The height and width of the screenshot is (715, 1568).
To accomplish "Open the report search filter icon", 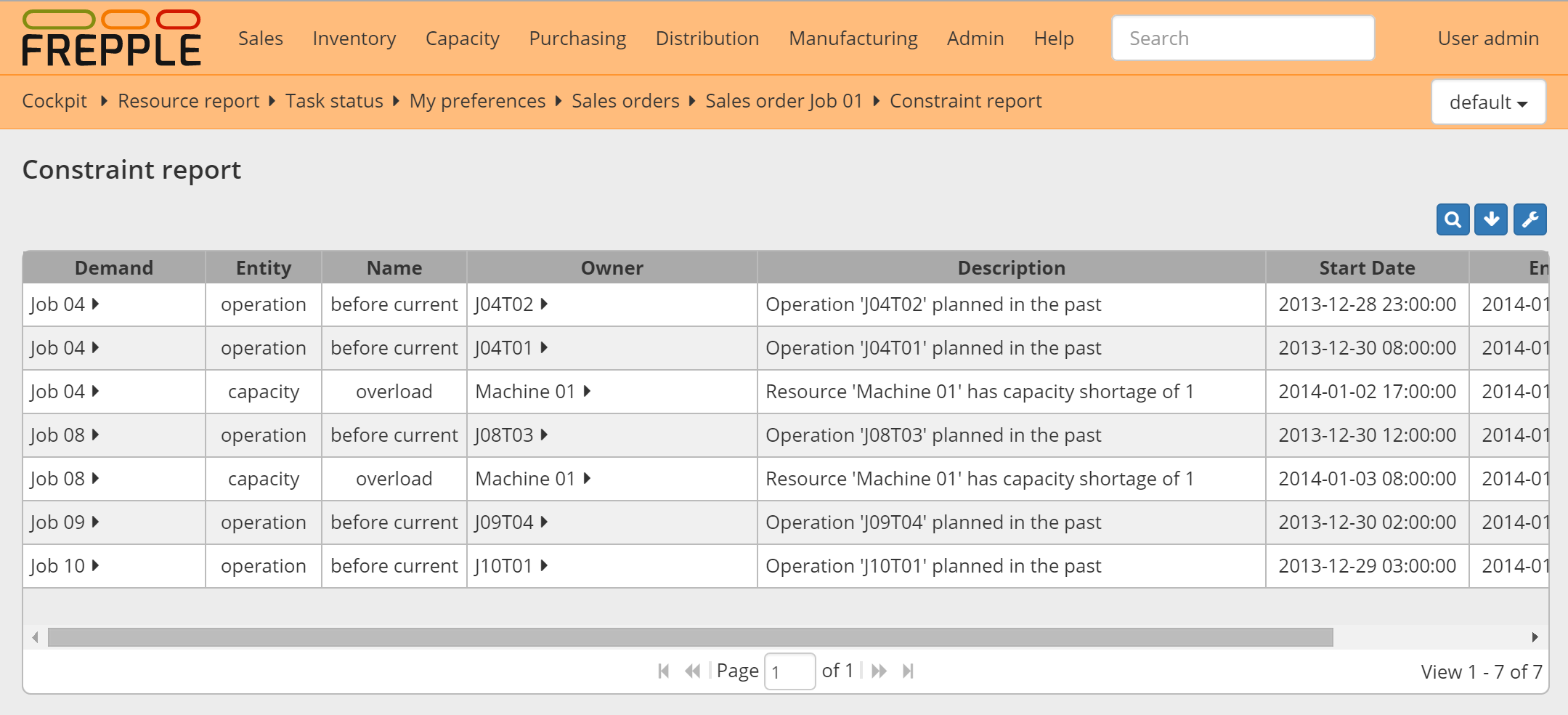I will pos(1453,219).
